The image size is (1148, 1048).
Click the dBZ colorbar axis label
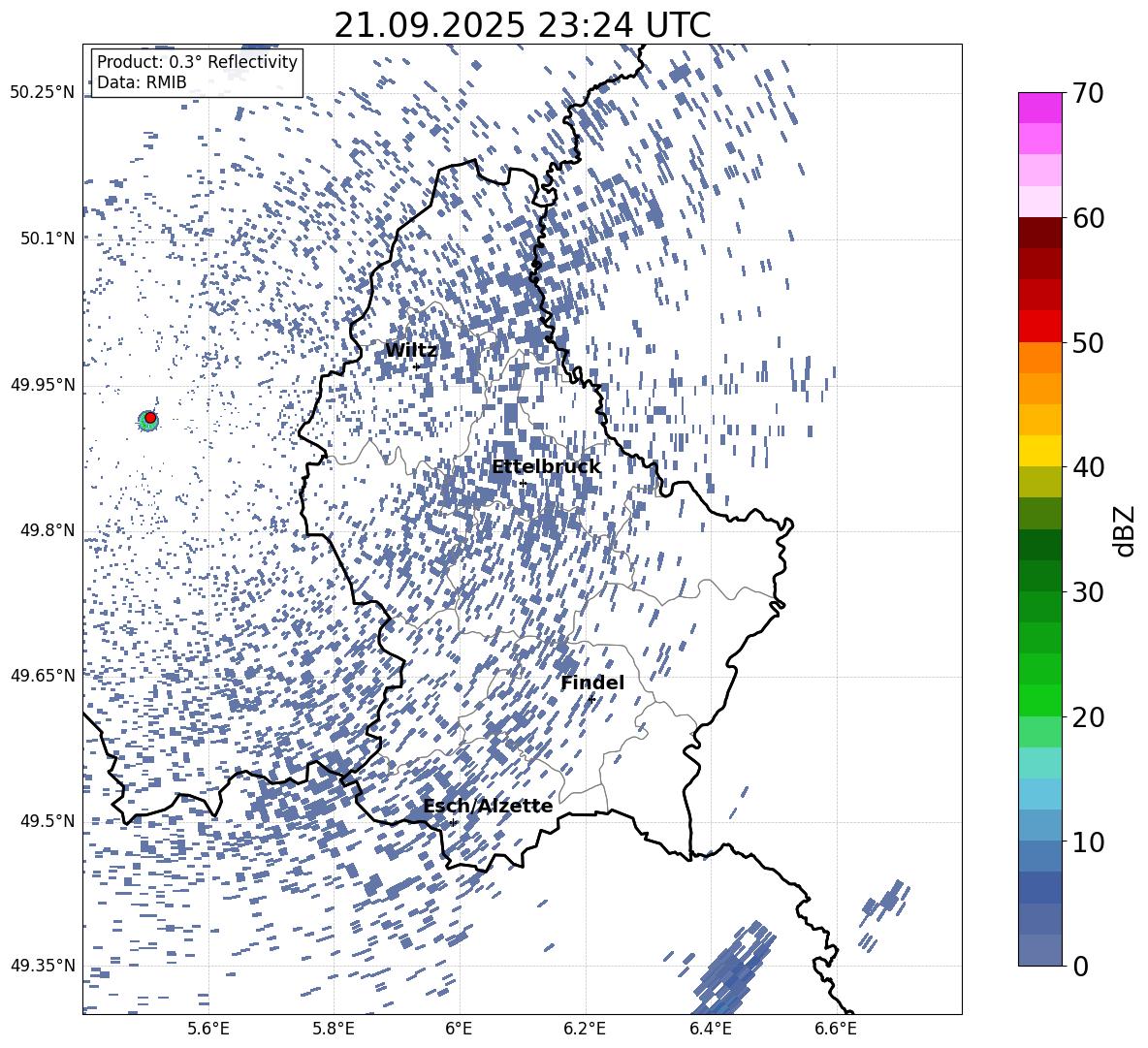tap(1126, 530)
